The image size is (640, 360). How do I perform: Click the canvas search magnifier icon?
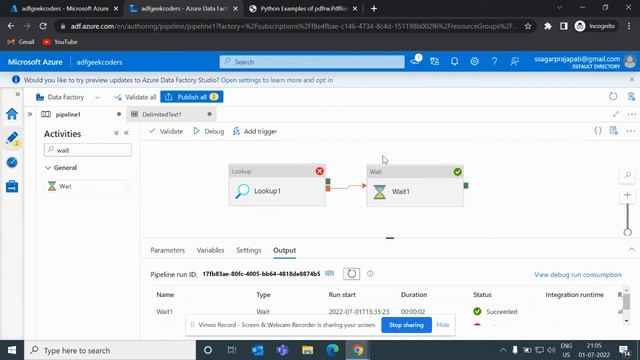627,175
